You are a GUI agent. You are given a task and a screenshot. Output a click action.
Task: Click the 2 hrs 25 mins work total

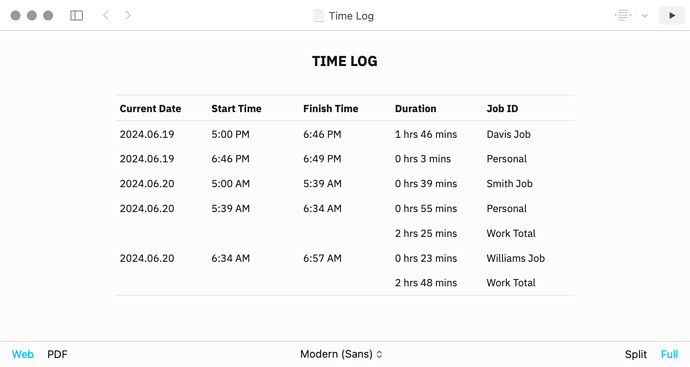(426, 233)
